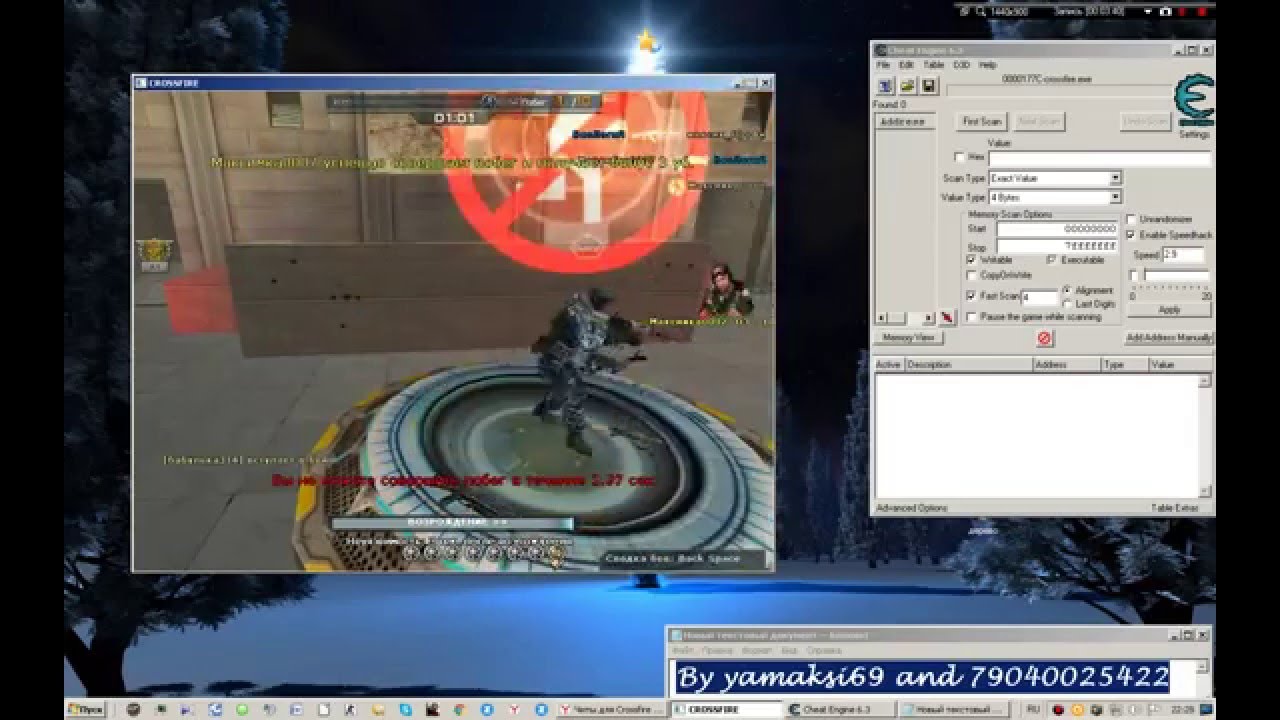This screenshot has width=1280, height=720.
Task: Click the "By yamaksi69 and 79040025422" text in Notepad
Action: 923,677
